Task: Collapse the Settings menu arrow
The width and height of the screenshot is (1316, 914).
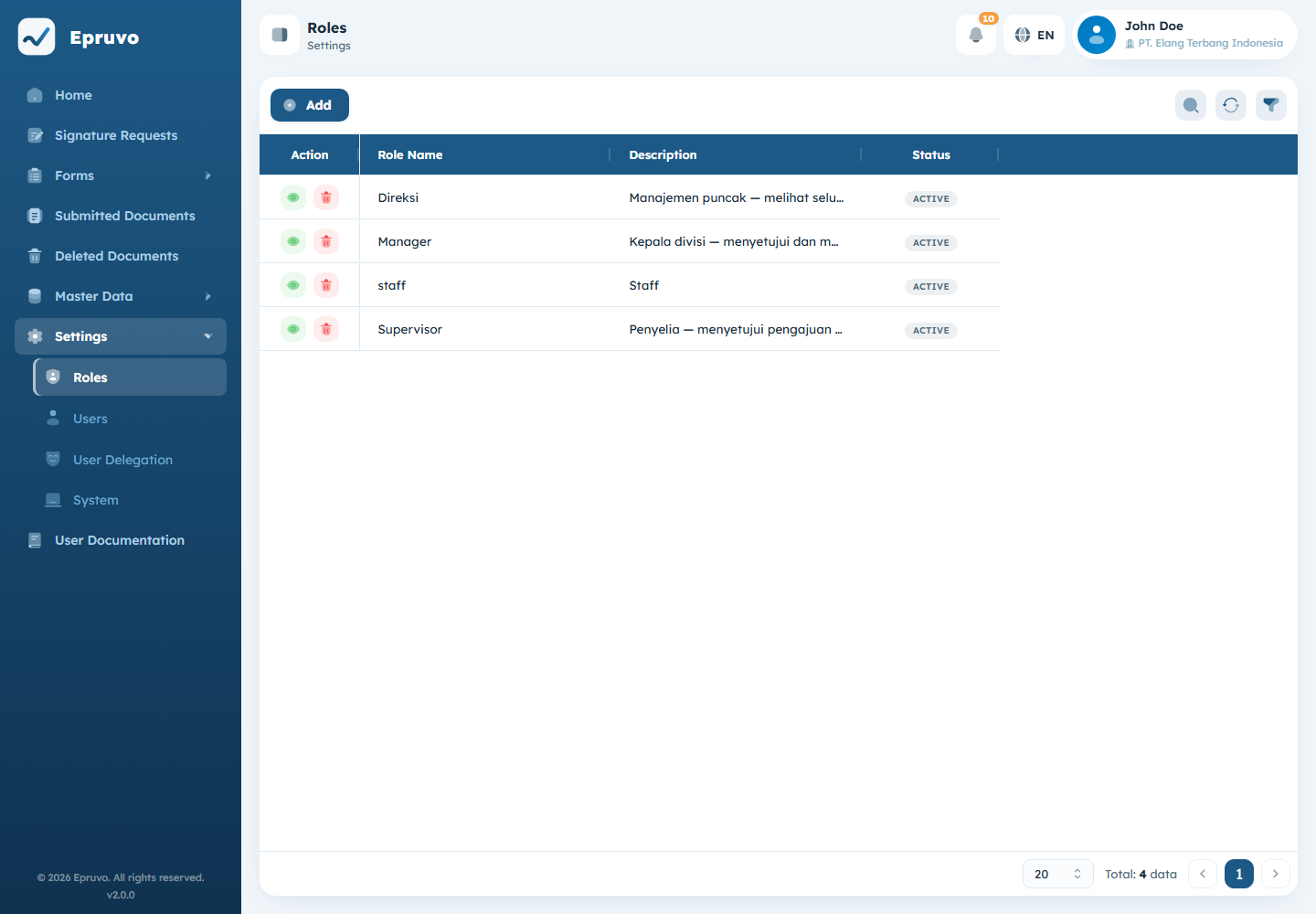Action: tap(207, 336)
